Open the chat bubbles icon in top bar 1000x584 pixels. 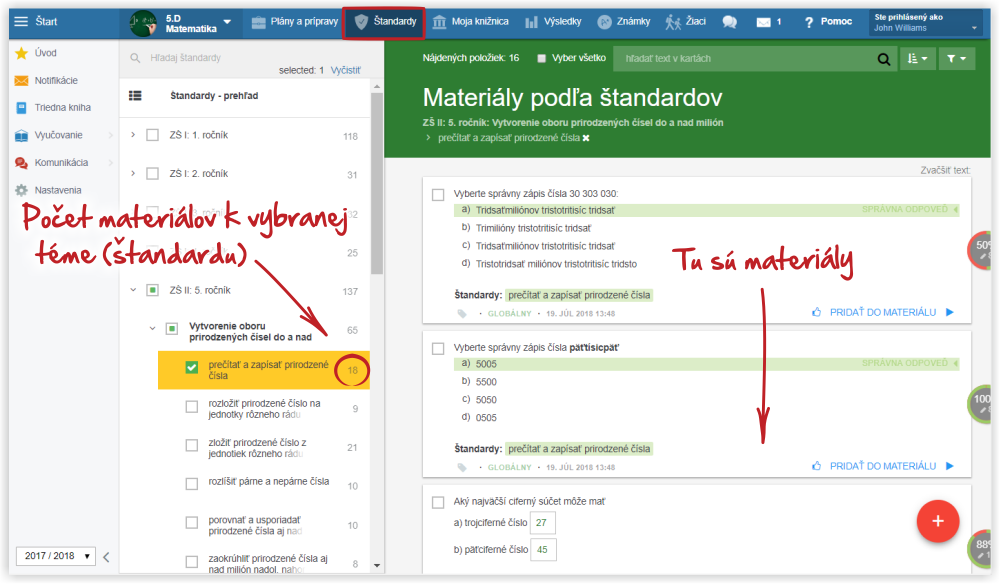point(730,22)
